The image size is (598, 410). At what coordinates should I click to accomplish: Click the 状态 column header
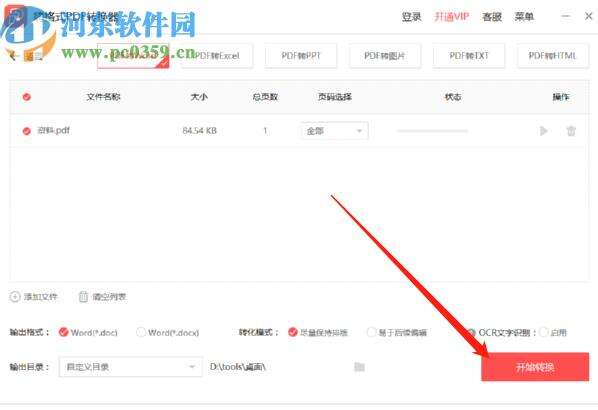point(453,97)
